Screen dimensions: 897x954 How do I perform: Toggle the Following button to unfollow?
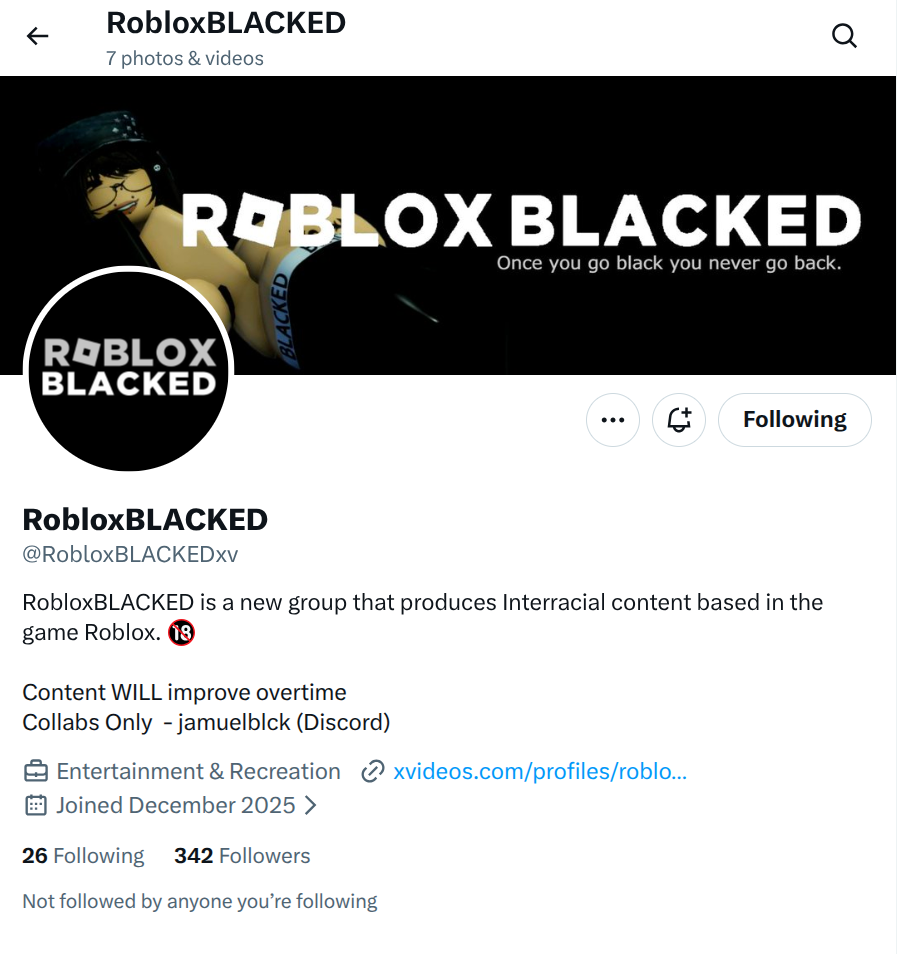(x=794, y=420)
